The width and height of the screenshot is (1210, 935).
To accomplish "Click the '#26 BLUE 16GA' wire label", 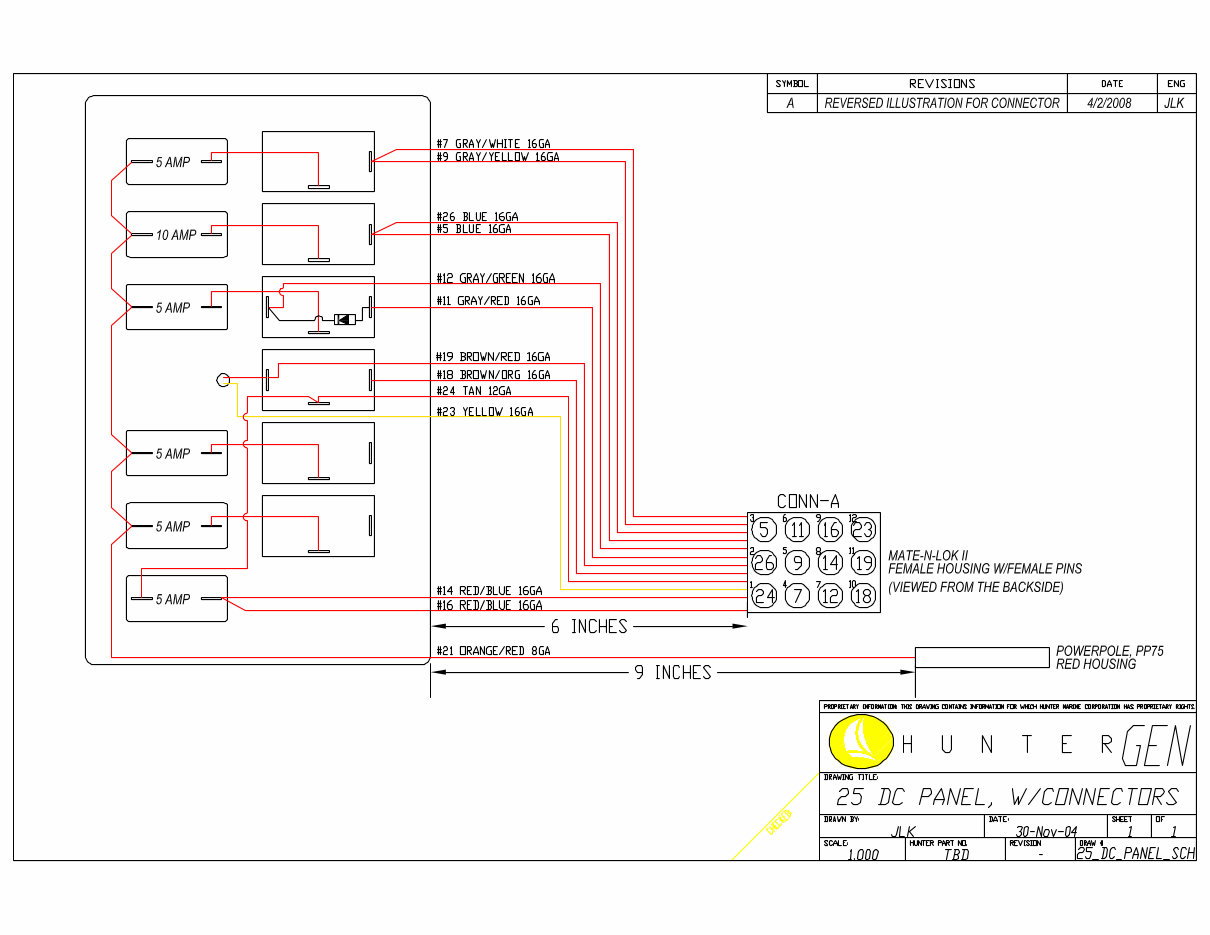I will (477, 216).
